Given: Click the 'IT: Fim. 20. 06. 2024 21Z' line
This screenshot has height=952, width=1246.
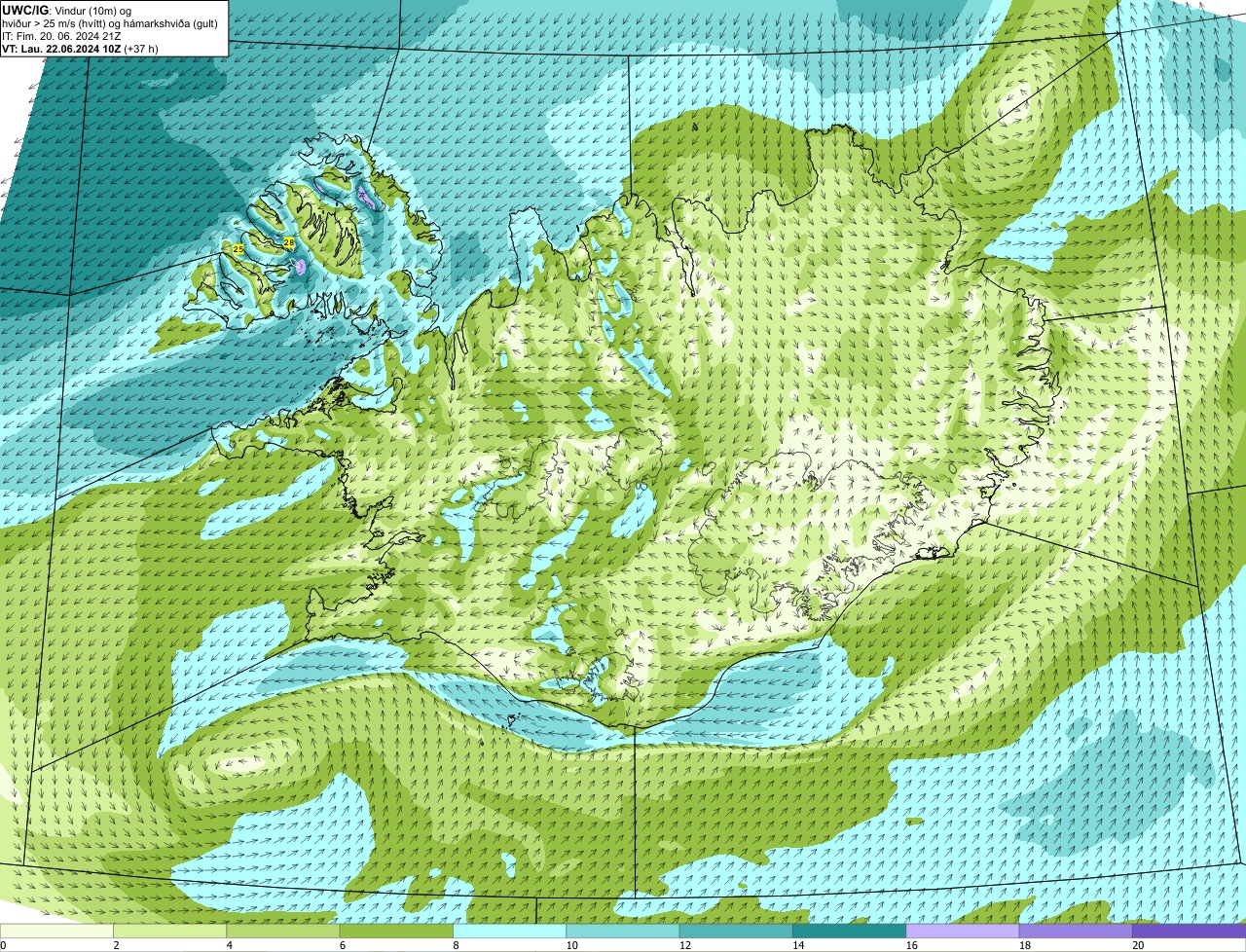Looking at the screenshot, I should 61,35.
